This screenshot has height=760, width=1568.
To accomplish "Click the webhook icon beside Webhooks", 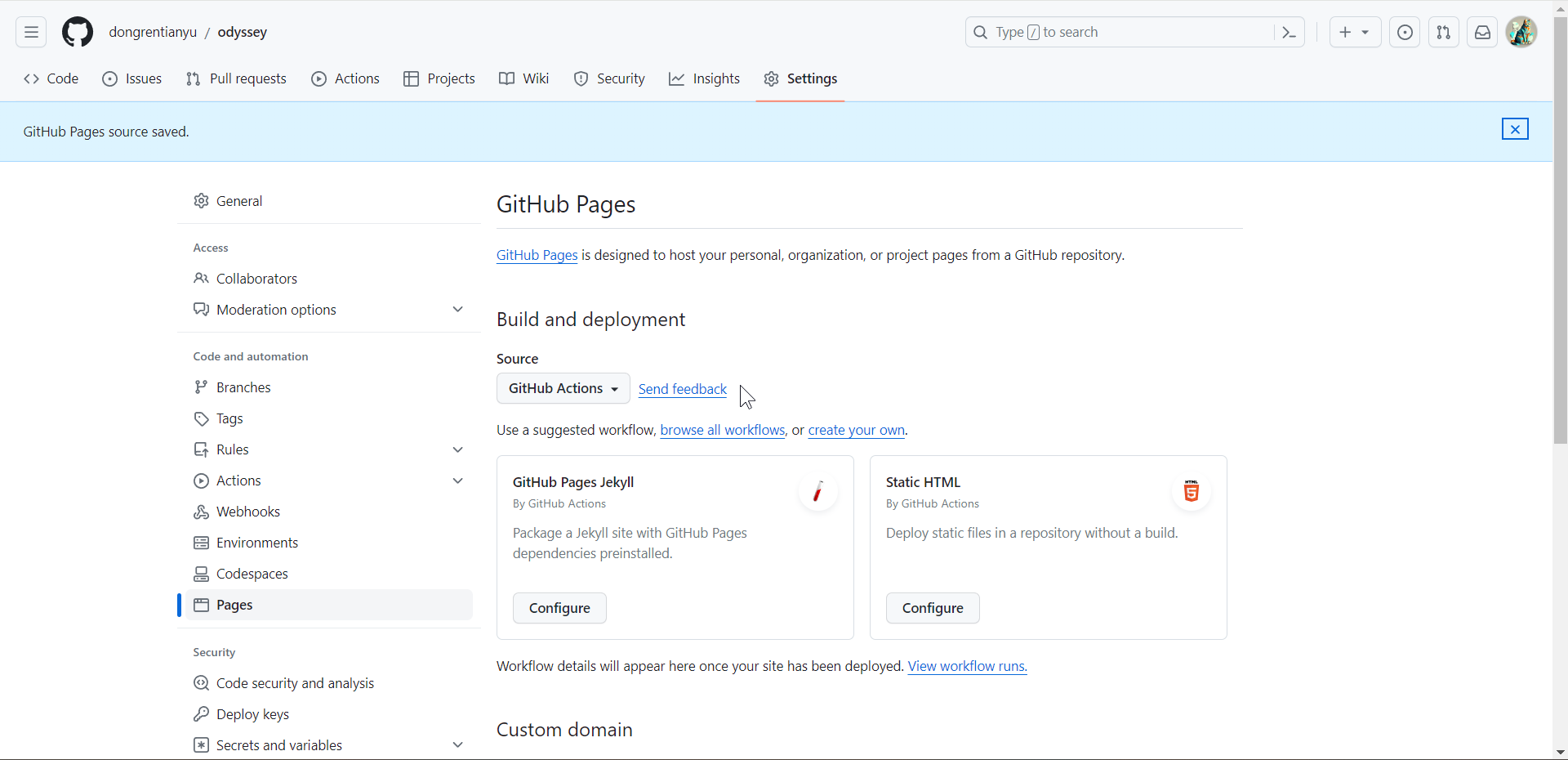I will (201, 512).
